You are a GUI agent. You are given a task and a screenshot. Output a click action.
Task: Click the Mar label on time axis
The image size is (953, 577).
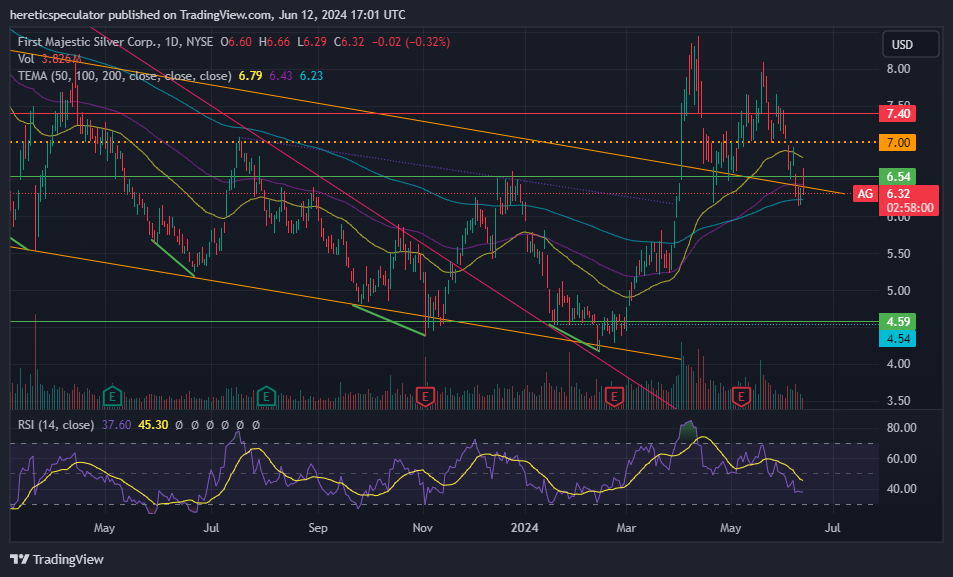626,528
